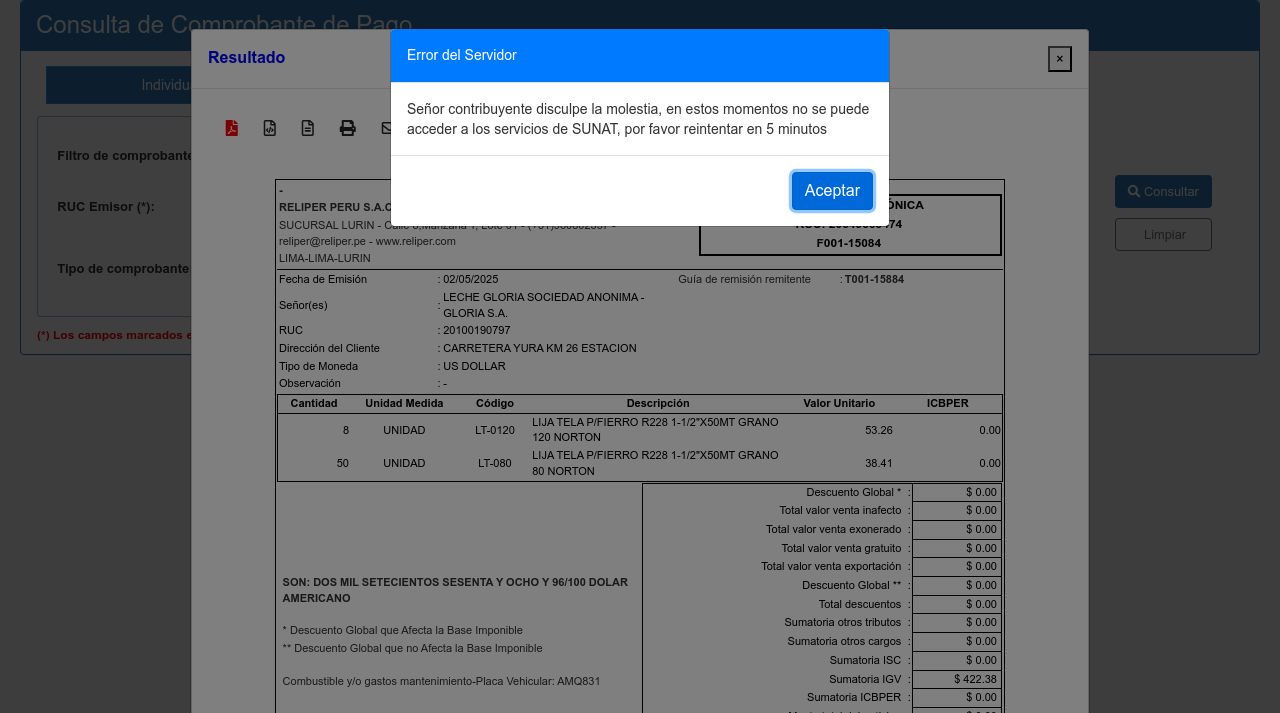The height and width of the screenshot is (713, 1280).
Task: Click the SUNAT error message text
Action: coord(637,119)
